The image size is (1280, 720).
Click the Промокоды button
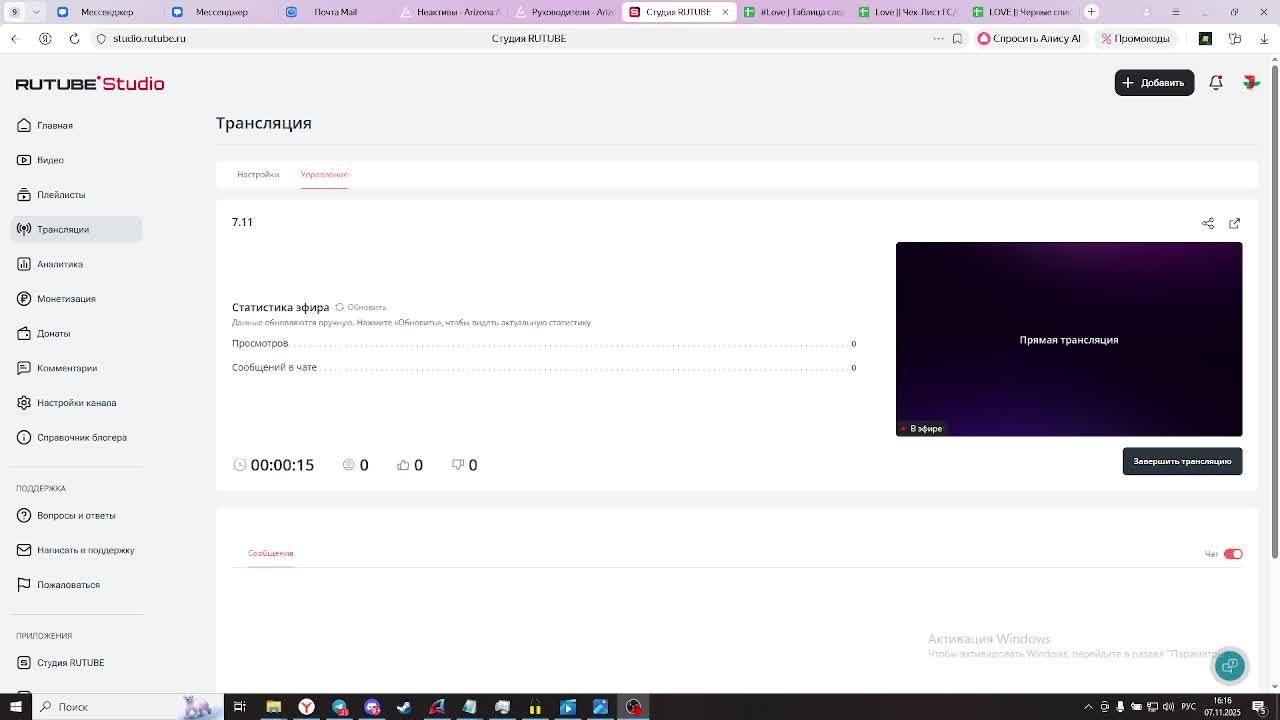[x=1135, y=38]
